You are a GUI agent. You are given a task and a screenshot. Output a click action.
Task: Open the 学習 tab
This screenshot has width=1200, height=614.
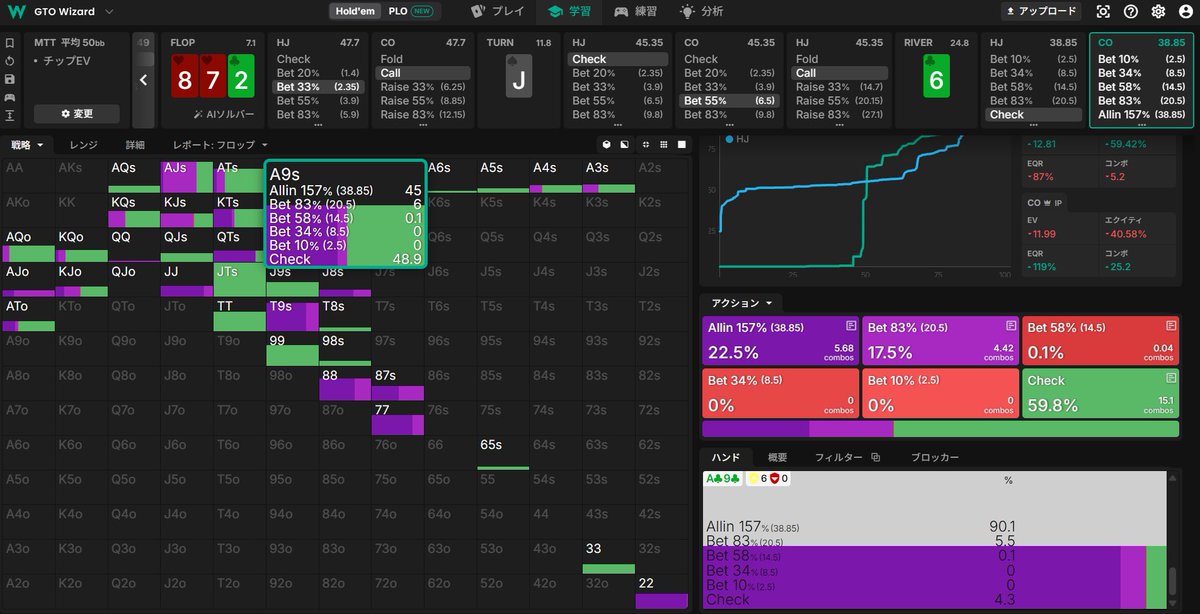569,12
